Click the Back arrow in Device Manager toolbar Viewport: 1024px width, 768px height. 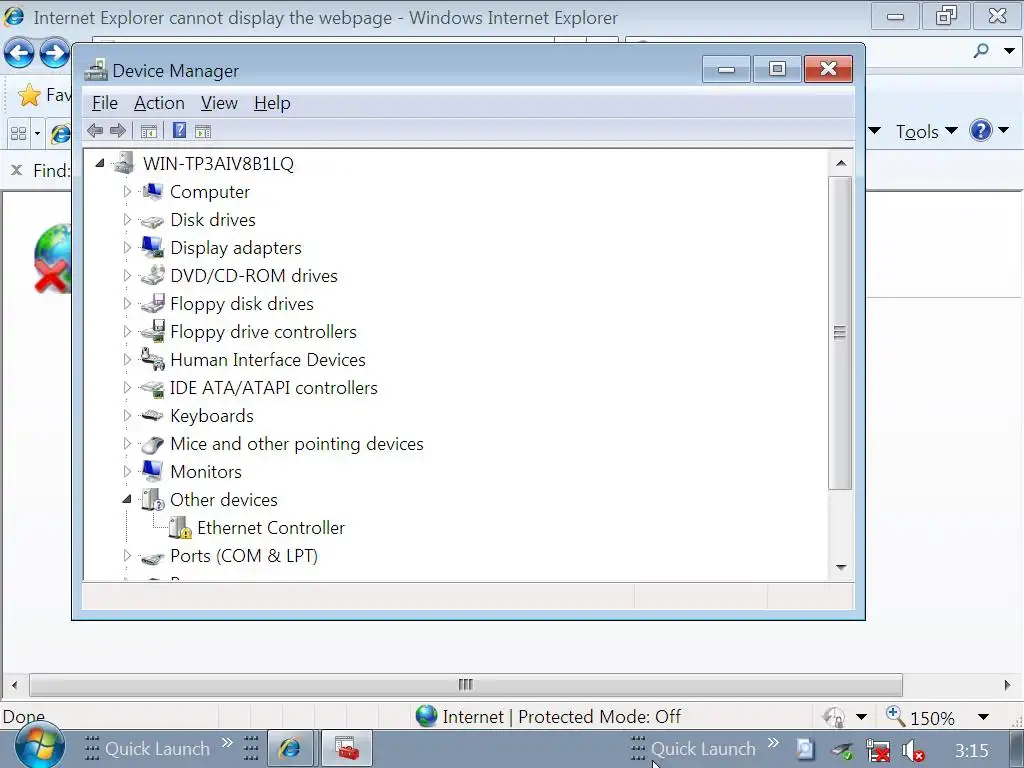click(95, 131)
